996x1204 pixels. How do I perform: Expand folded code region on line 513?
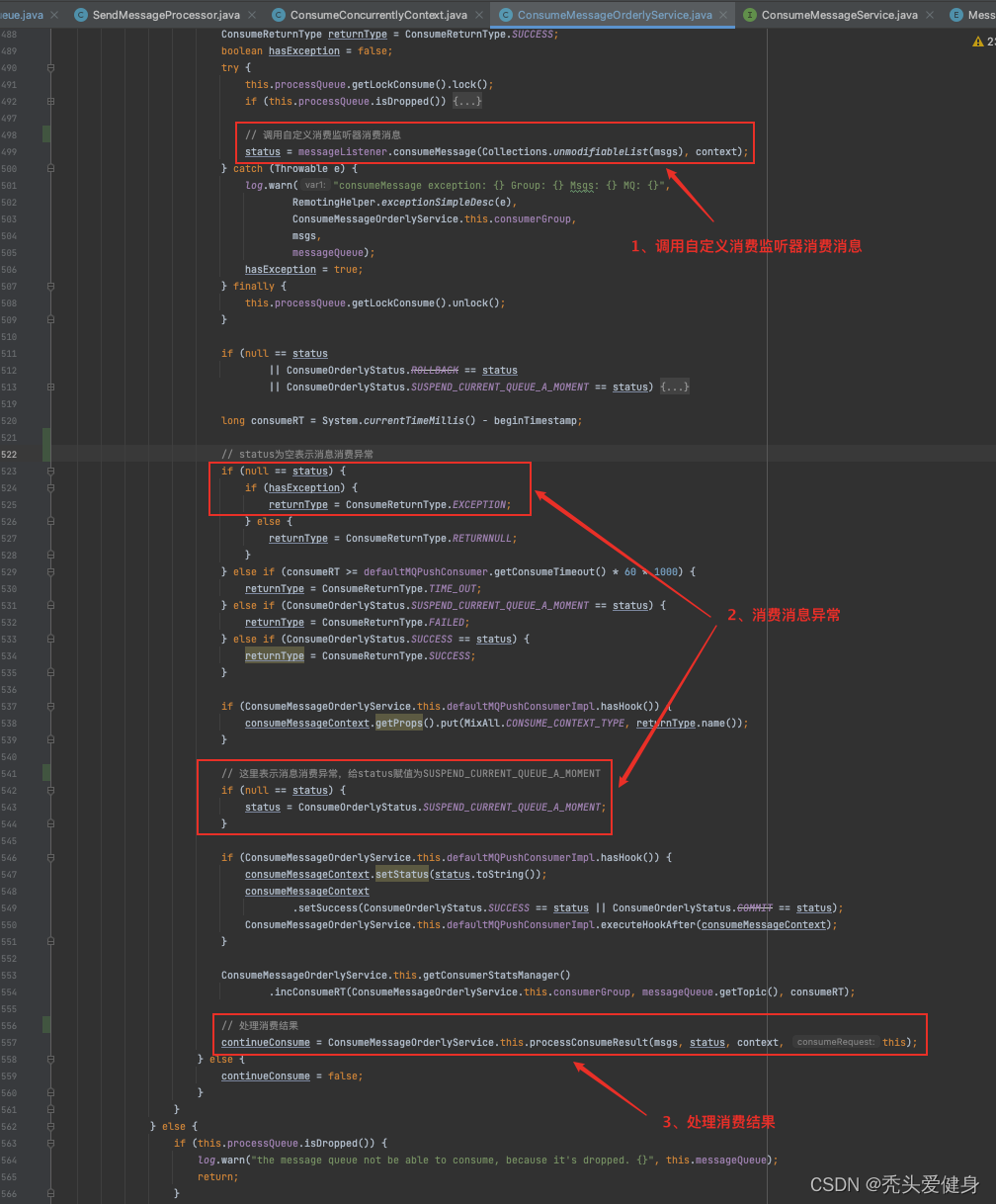tap(675, 387)
